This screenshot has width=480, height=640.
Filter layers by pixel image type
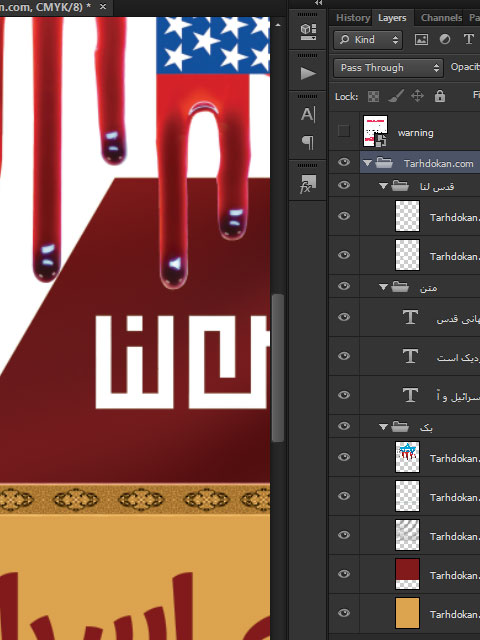coord(421,39)
